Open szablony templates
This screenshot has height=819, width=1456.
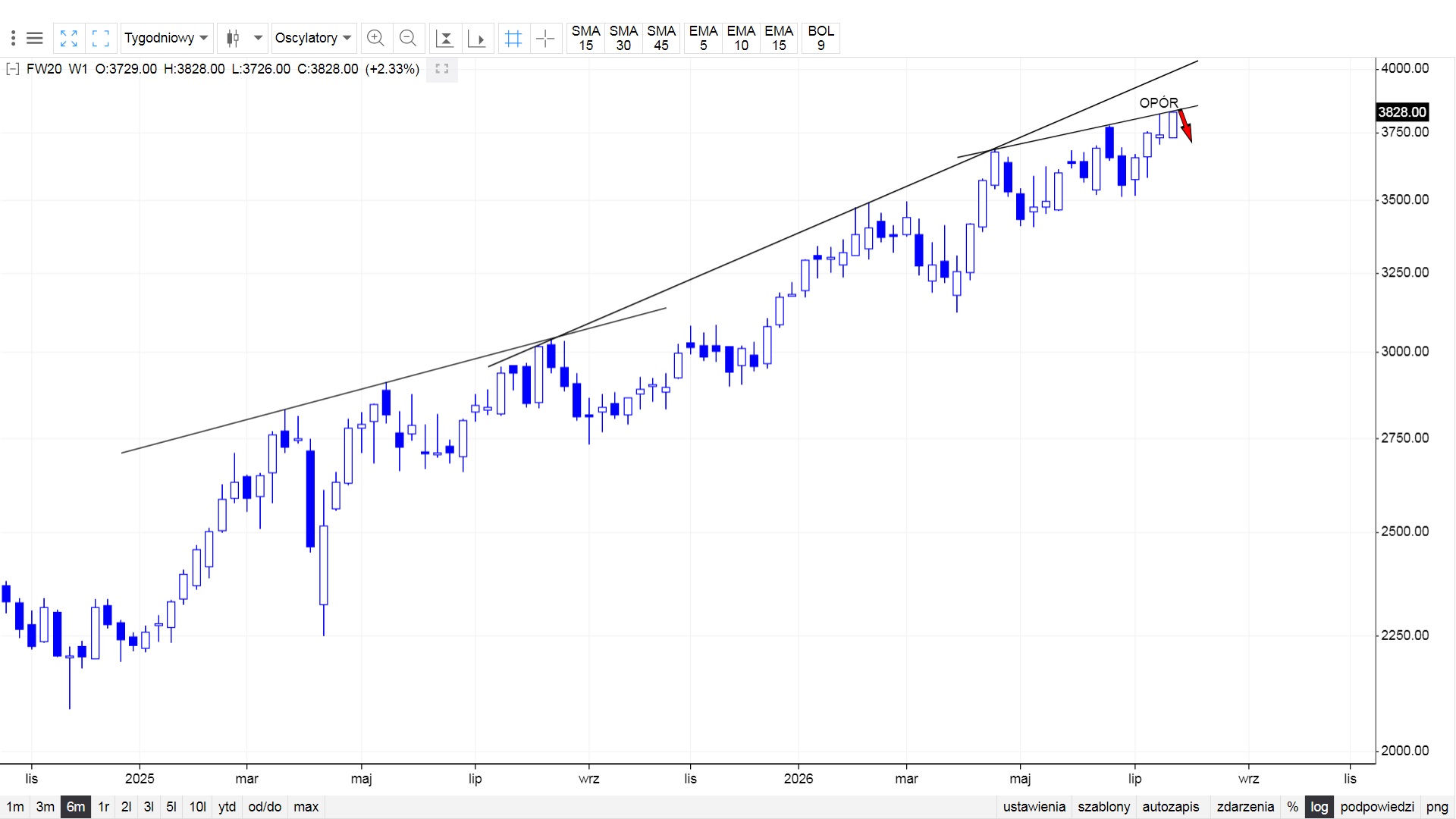[1104, 807]
